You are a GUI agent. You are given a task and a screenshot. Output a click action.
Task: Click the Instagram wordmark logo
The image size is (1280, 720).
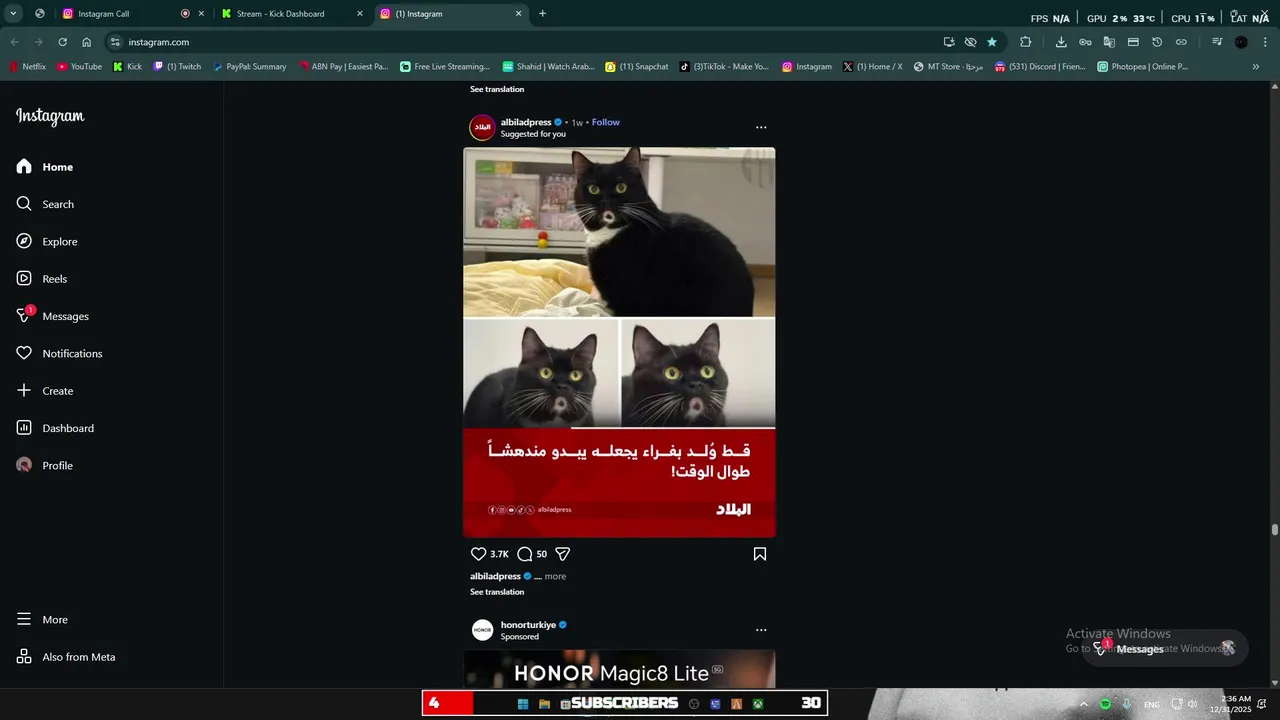[x=50, y=116]
